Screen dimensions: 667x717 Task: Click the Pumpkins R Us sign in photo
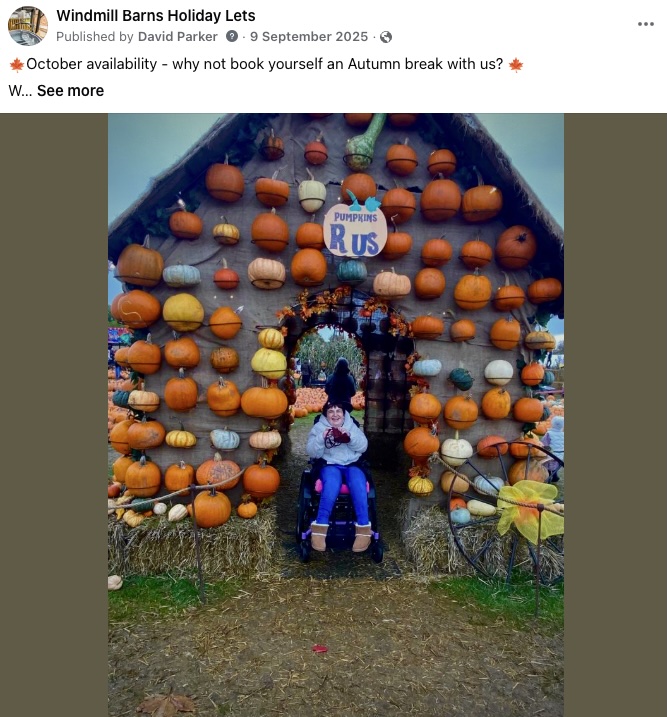pyautogui.click(x=355, y=230)
